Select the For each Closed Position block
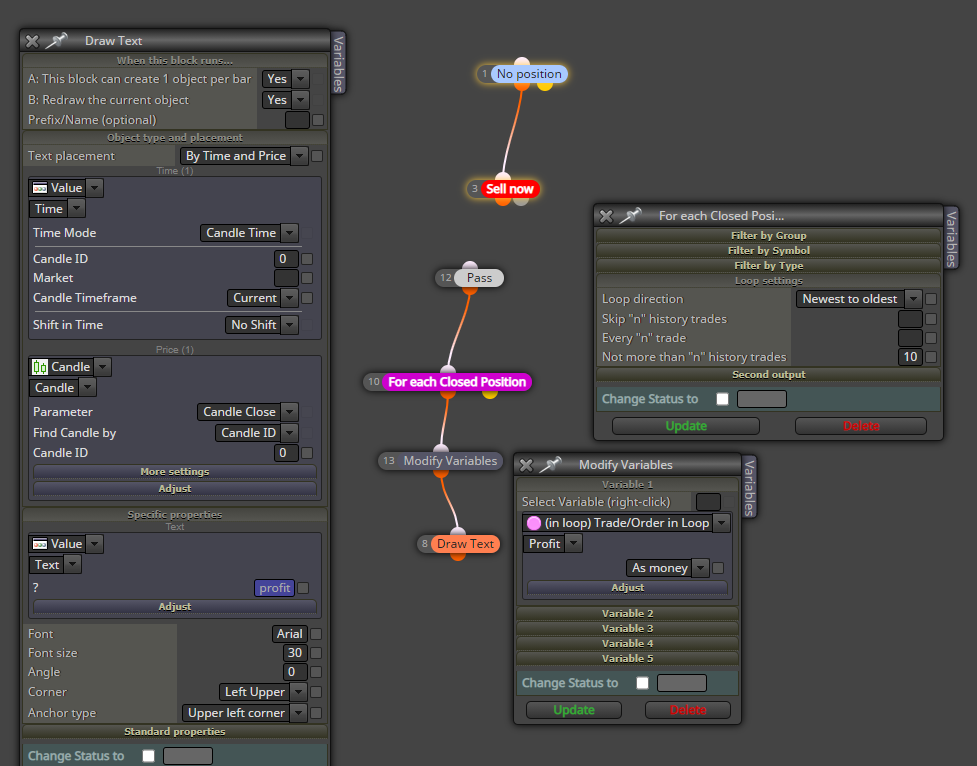 tap(457, 381)
